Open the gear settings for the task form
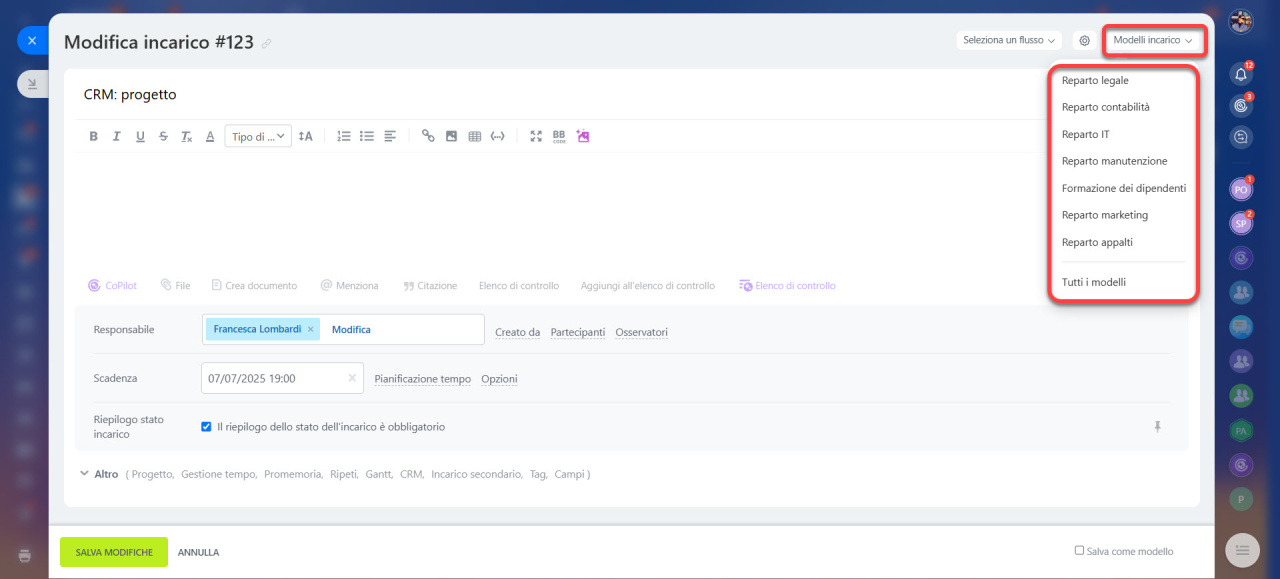Screen dimensions: 1280x579 tap(1084, 41)
